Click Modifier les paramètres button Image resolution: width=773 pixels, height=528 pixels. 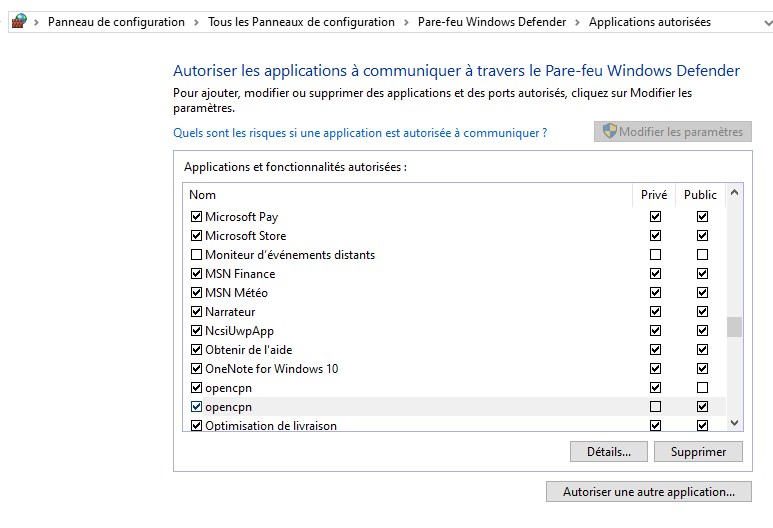(673, 132)
